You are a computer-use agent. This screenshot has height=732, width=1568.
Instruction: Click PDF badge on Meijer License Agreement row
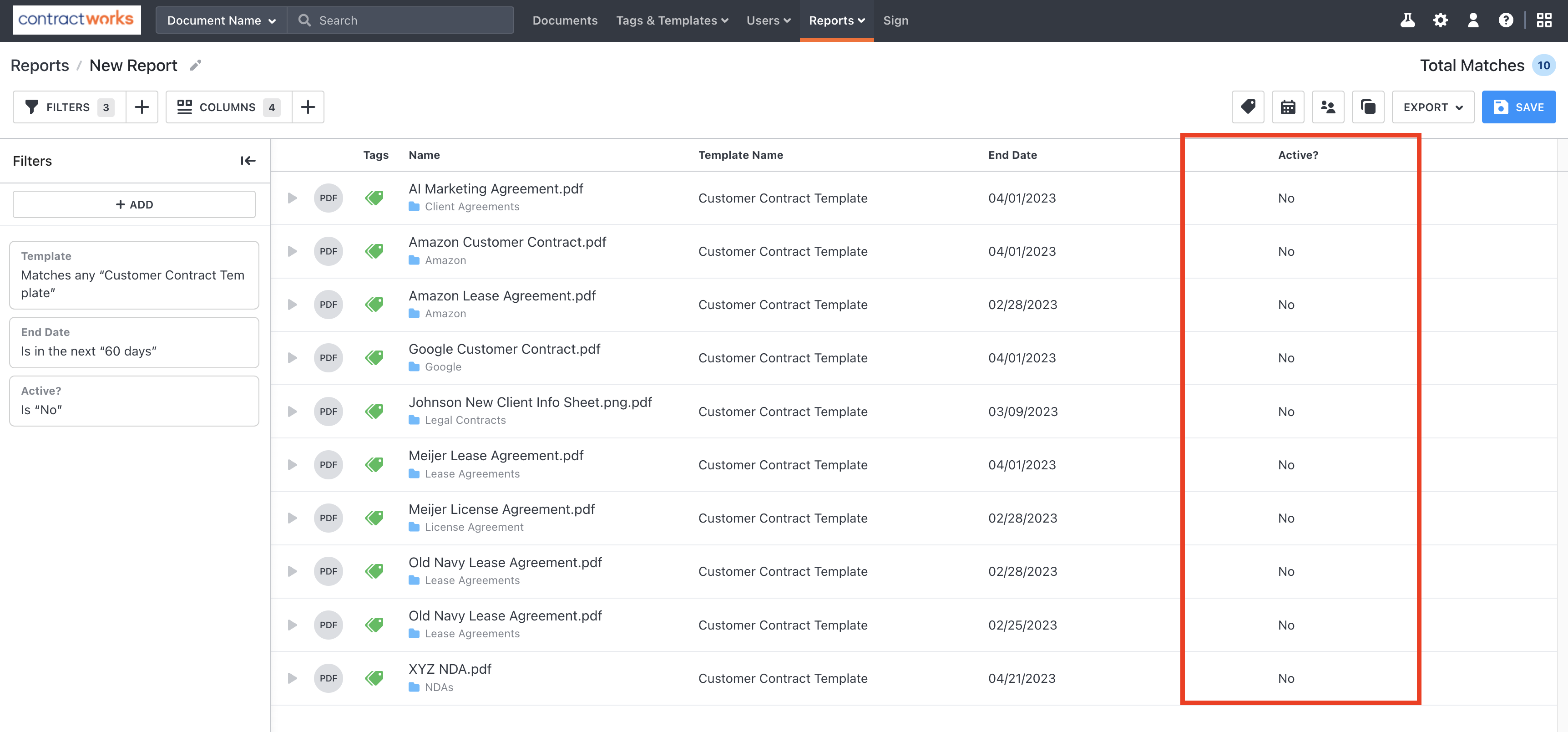pos(329,518)
